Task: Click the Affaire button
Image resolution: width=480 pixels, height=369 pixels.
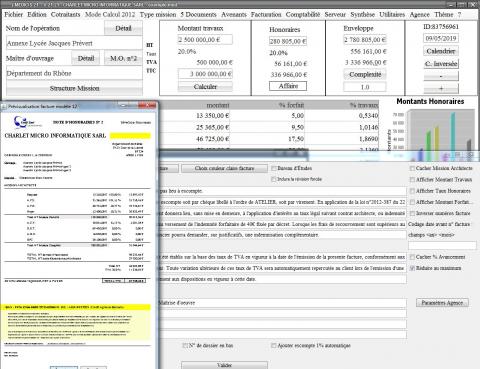Action: click(288, 86)
